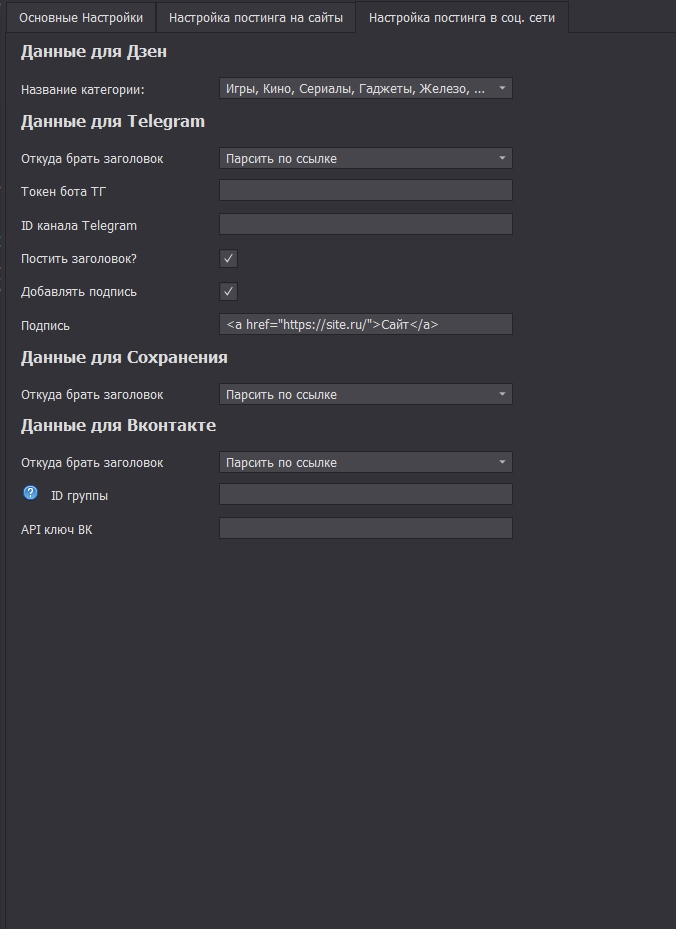
Task: Select the Настройка постинга в соц. сети tab
Action: (462, 17)
